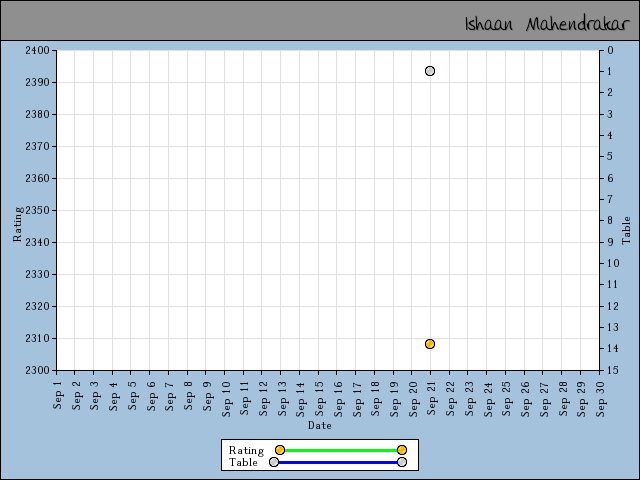Select the Sep 30 date tick label

601,394
